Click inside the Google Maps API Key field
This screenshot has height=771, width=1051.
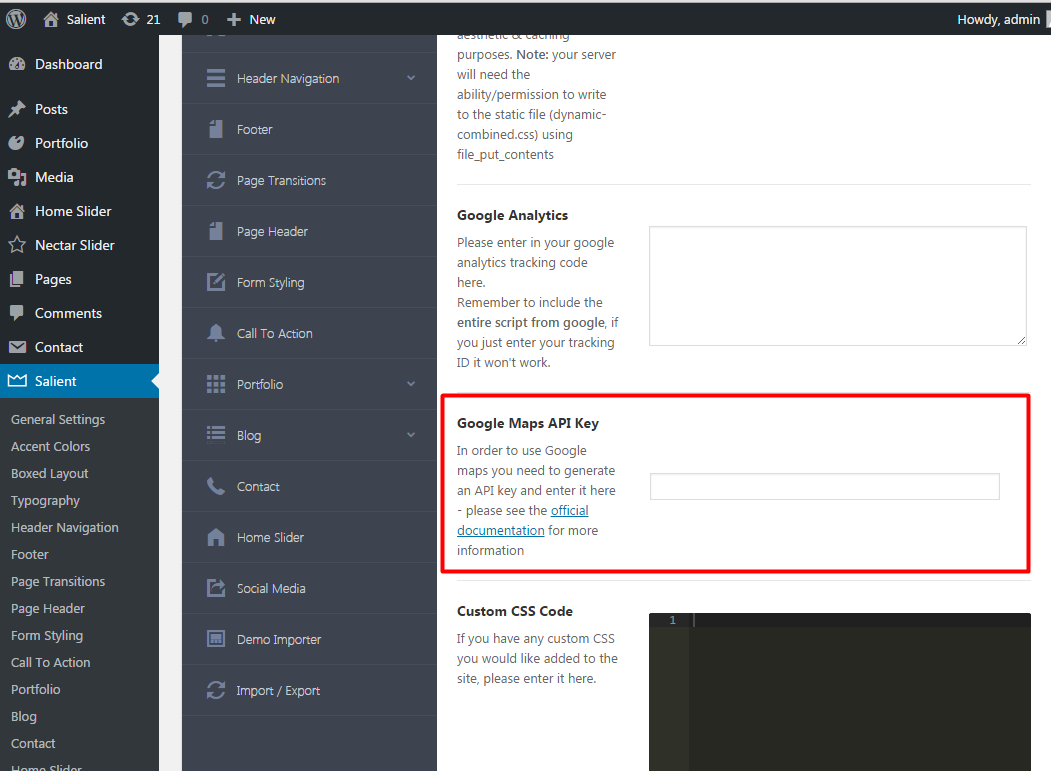point(824,486)
